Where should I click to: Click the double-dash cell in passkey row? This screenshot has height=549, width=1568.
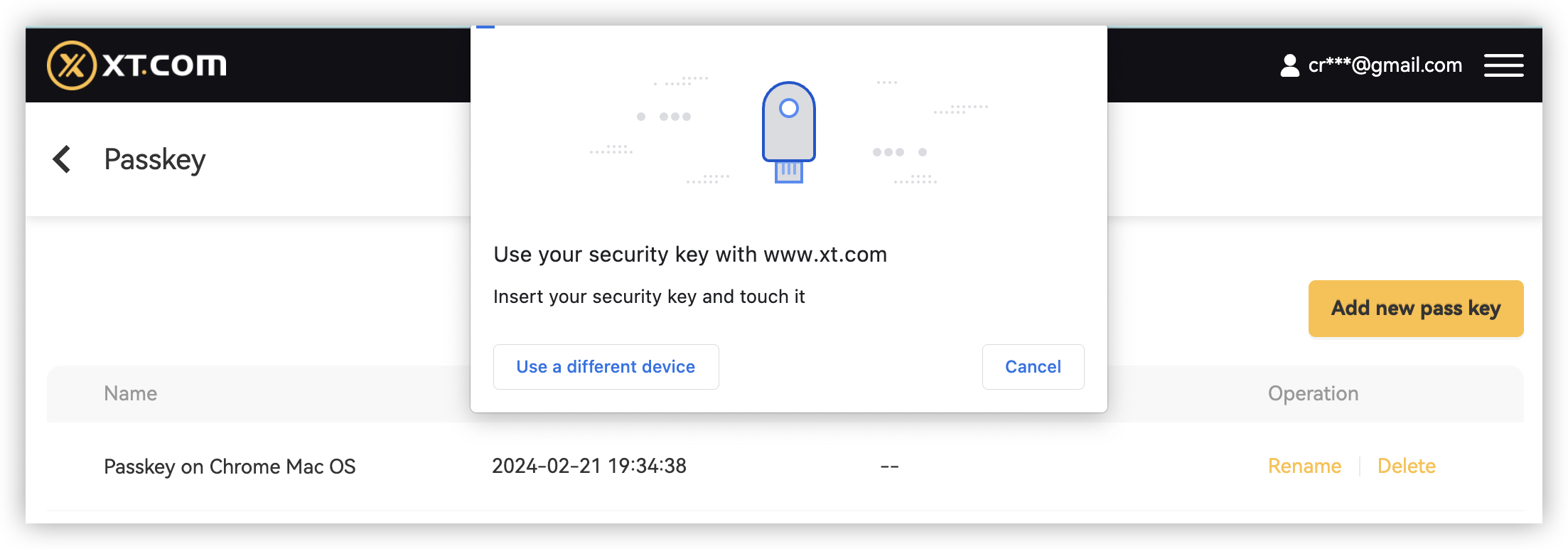click(889, 467)
